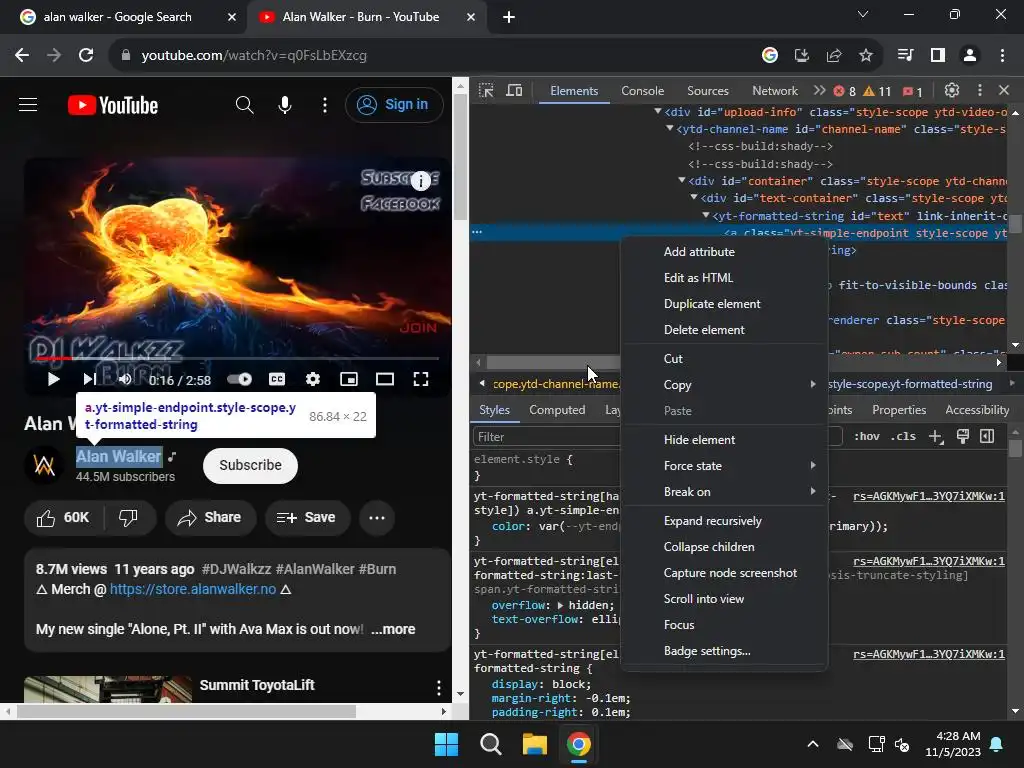Open the Network tab
The width and height of the screenshot is (1024, 768).
[775, 91]
